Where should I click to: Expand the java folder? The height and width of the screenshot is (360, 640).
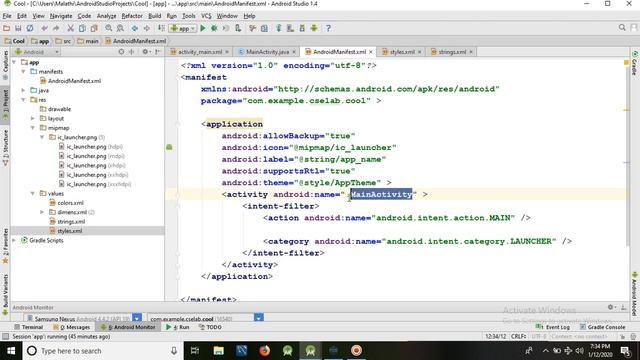23,90
